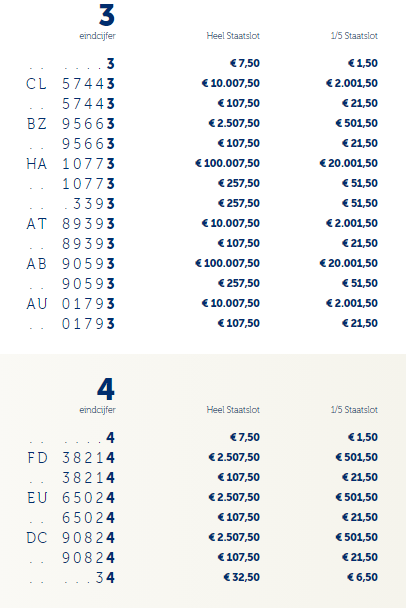The width and height of the screenshot is (406, 609).
Task: Click prize € 100.007,50 for HA 10773
Action: coord(227,164)
